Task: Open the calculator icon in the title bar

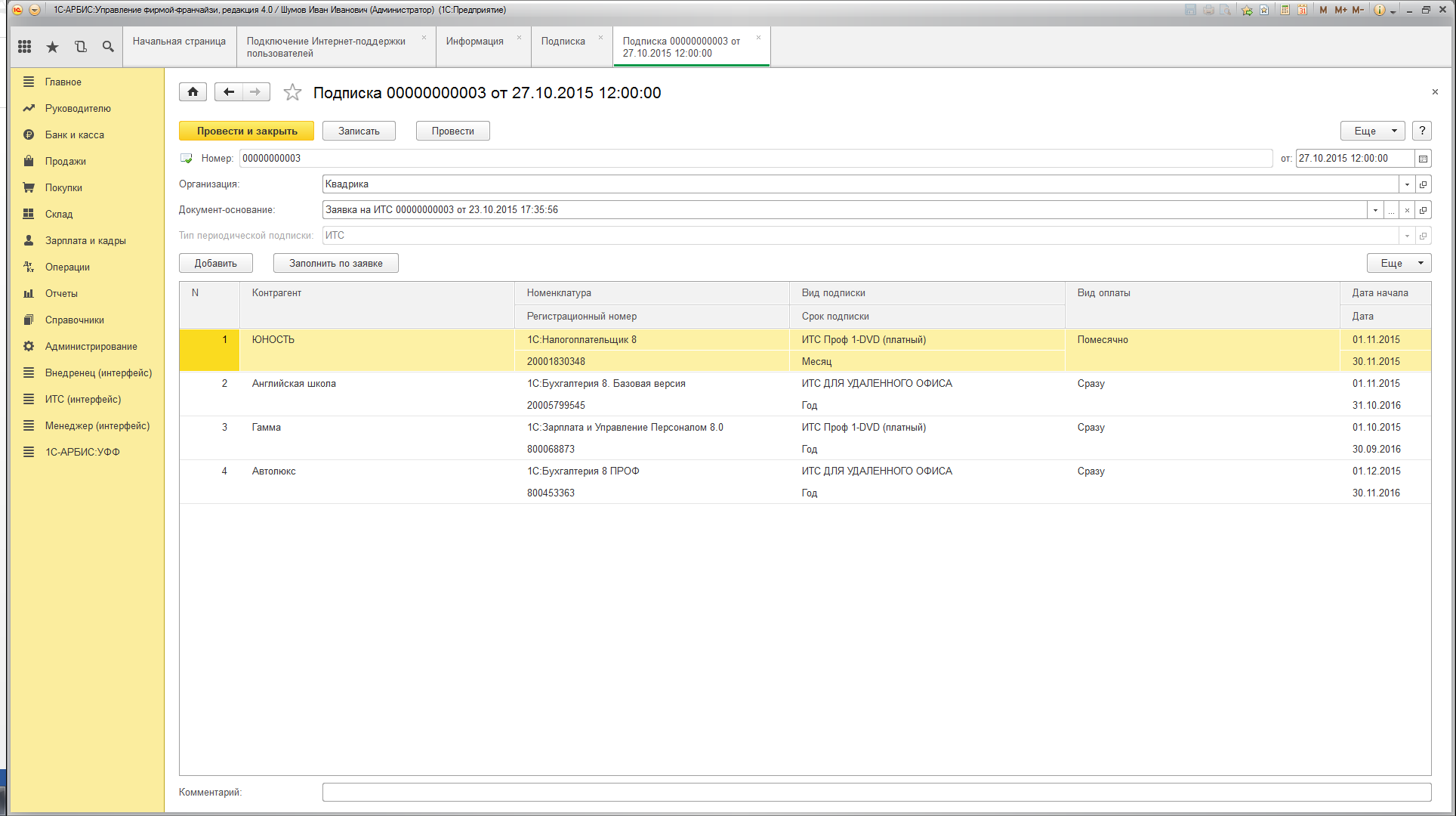Action: [1285, 10]
